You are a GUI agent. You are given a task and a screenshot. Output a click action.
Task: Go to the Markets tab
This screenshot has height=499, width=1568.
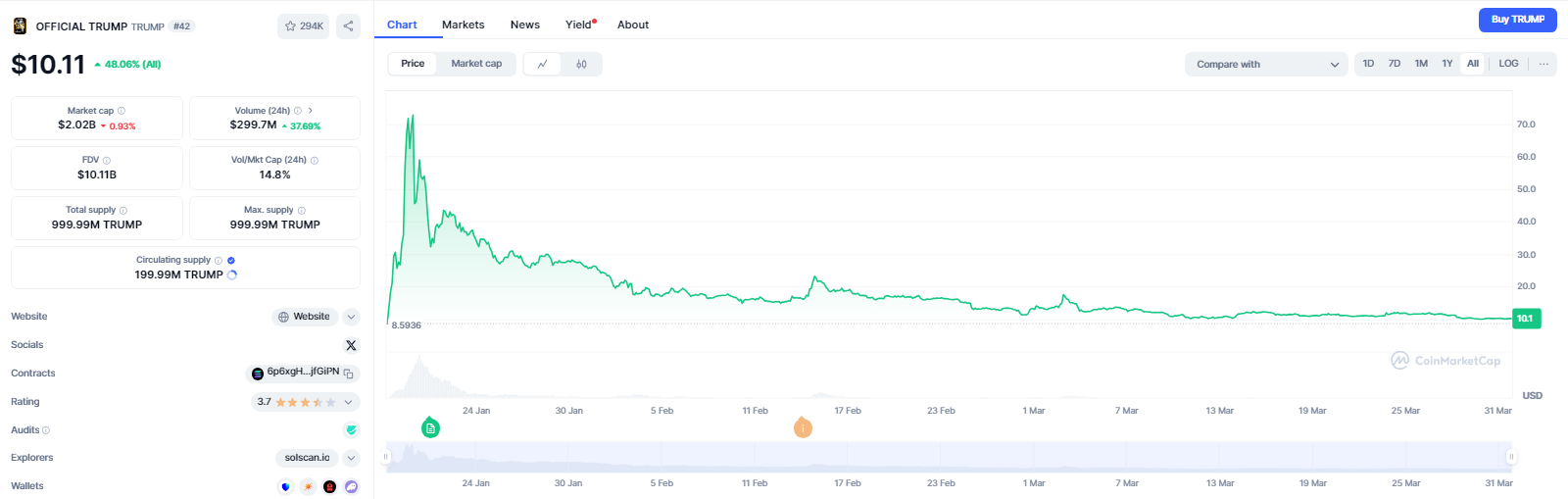click(463, 25)
